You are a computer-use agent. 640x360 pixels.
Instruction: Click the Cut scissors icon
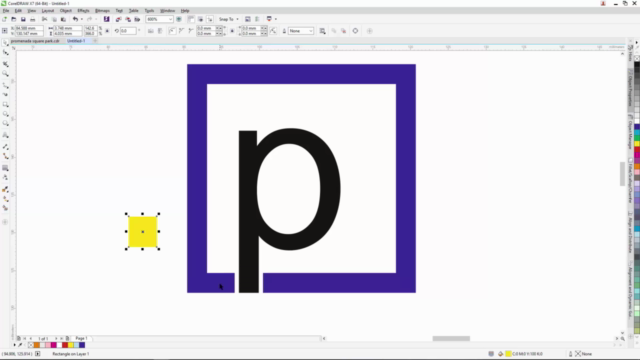44,19
